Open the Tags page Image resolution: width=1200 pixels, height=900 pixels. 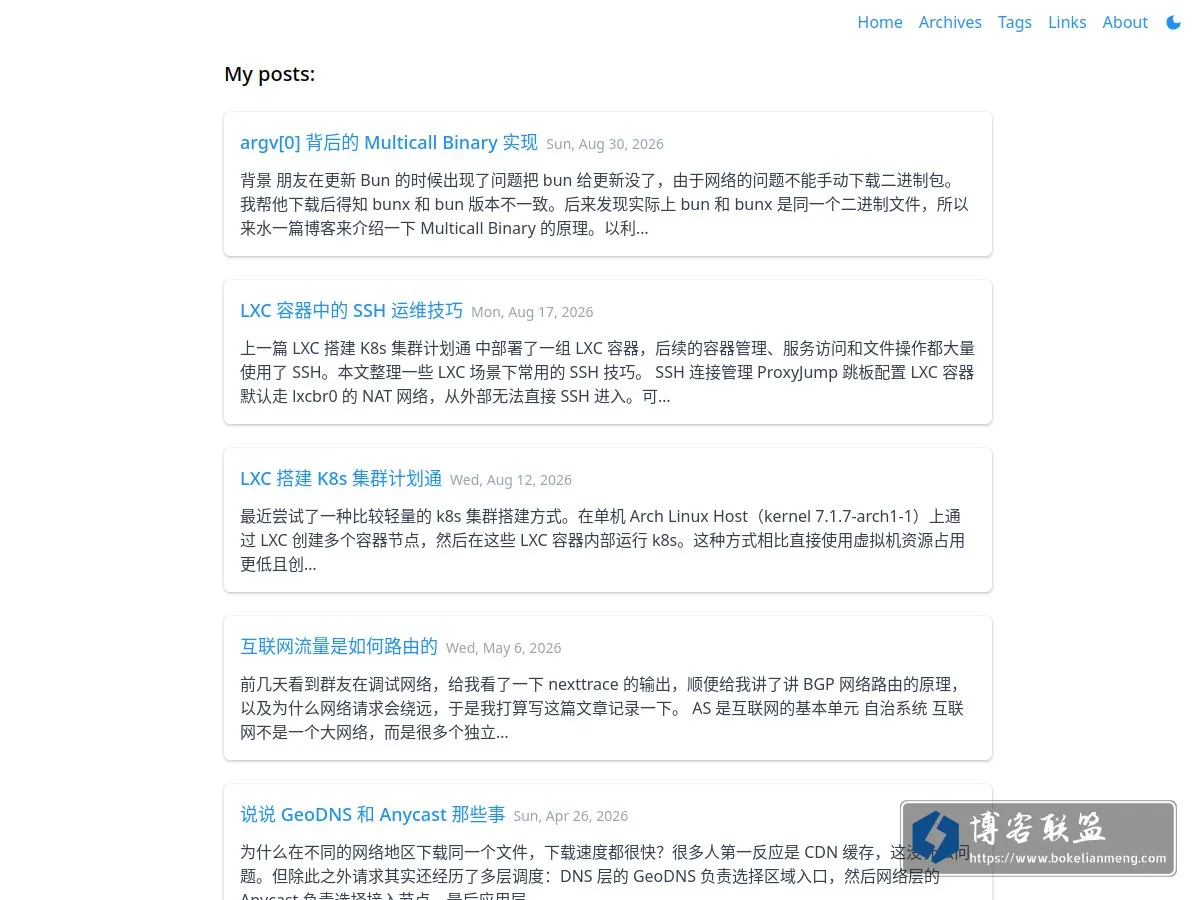click(1014, 22)
